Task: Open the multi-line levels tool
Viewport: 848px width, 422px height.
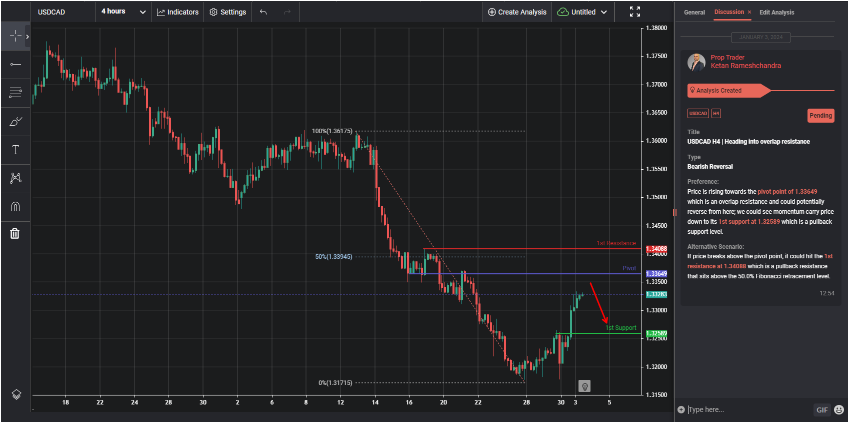Action: pyautogui.click(x=15, y=93)
